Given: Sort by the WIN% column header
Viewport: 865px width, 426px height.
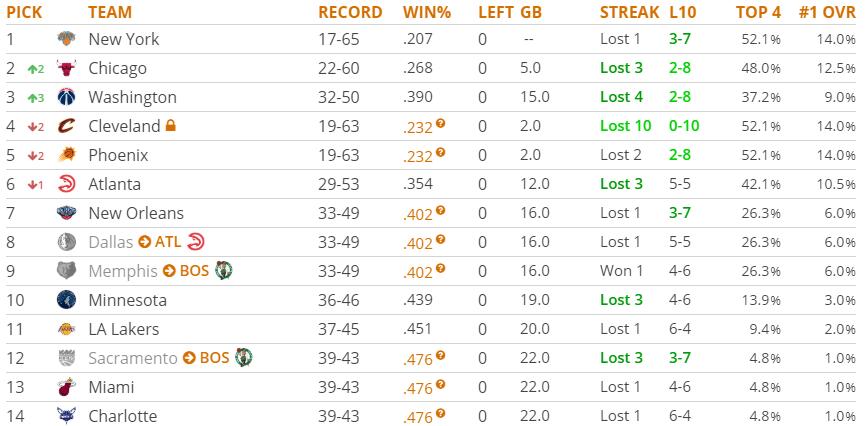Looking at the screenshot, I should (x=426, y=12).
